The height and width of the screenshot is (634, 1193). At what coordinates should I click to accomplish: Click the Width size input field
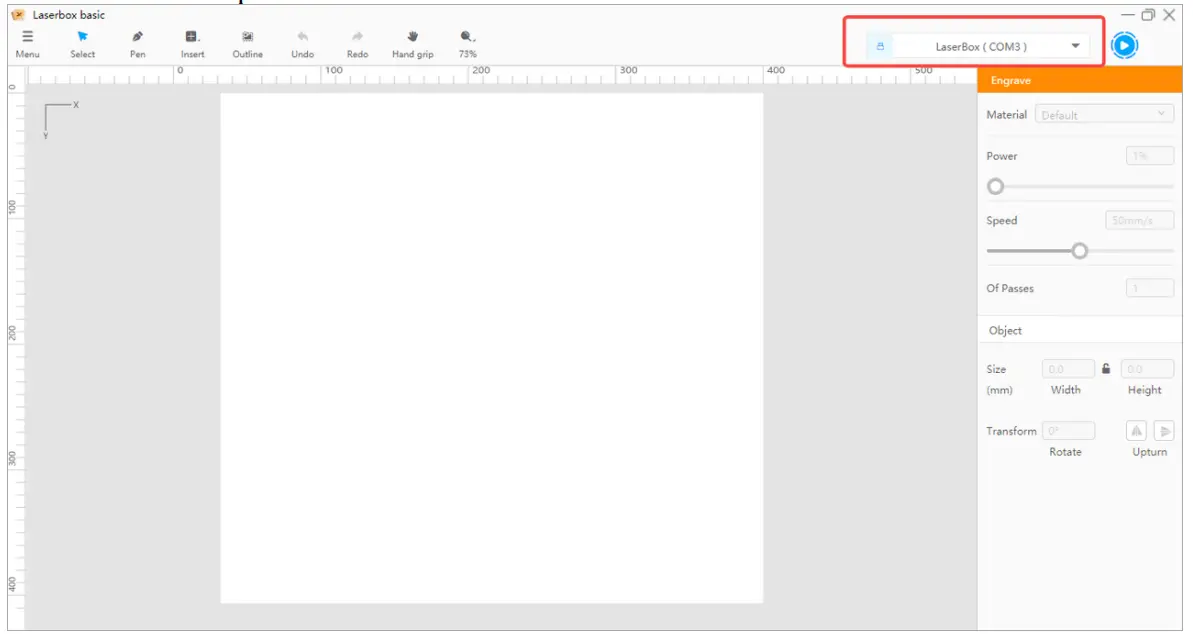[x=1068, y=369]
